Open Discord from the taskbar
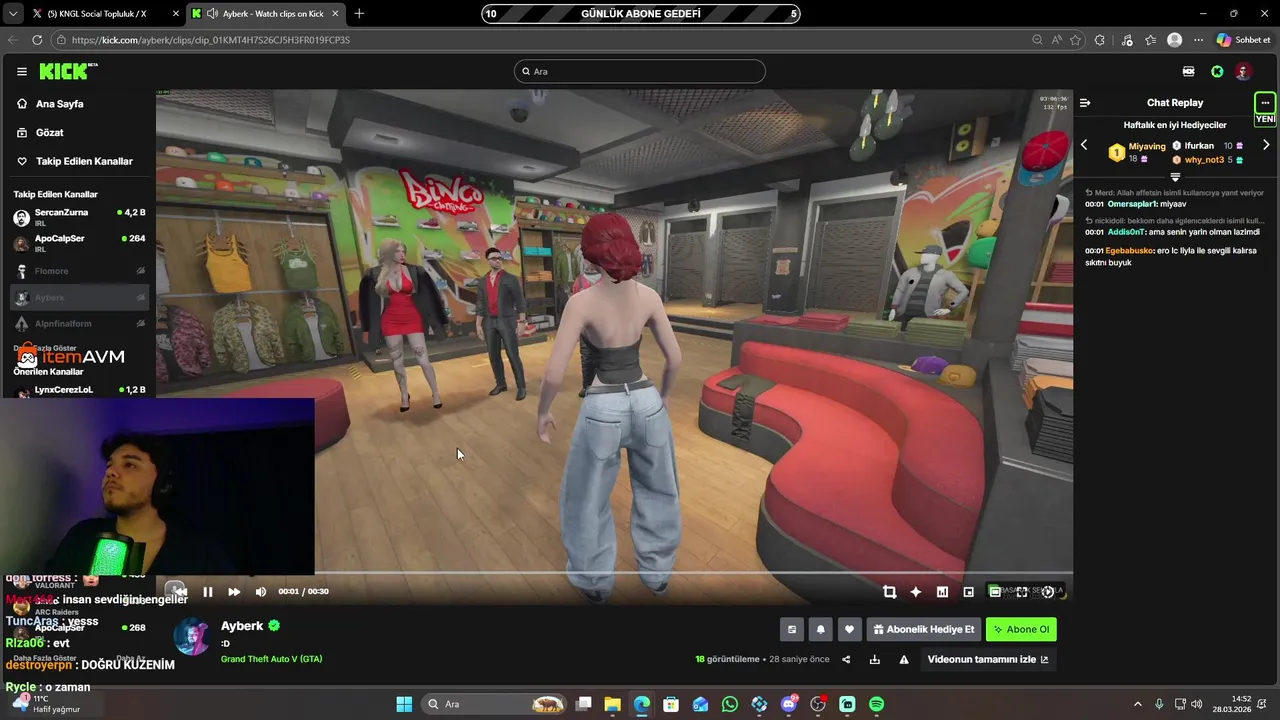 click(x=789, y=704)
